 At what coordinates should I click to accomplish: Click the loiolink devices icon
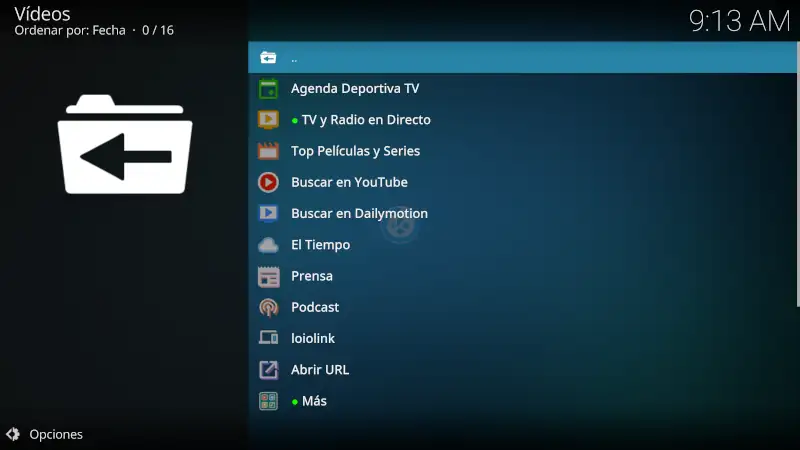[268, 338]
